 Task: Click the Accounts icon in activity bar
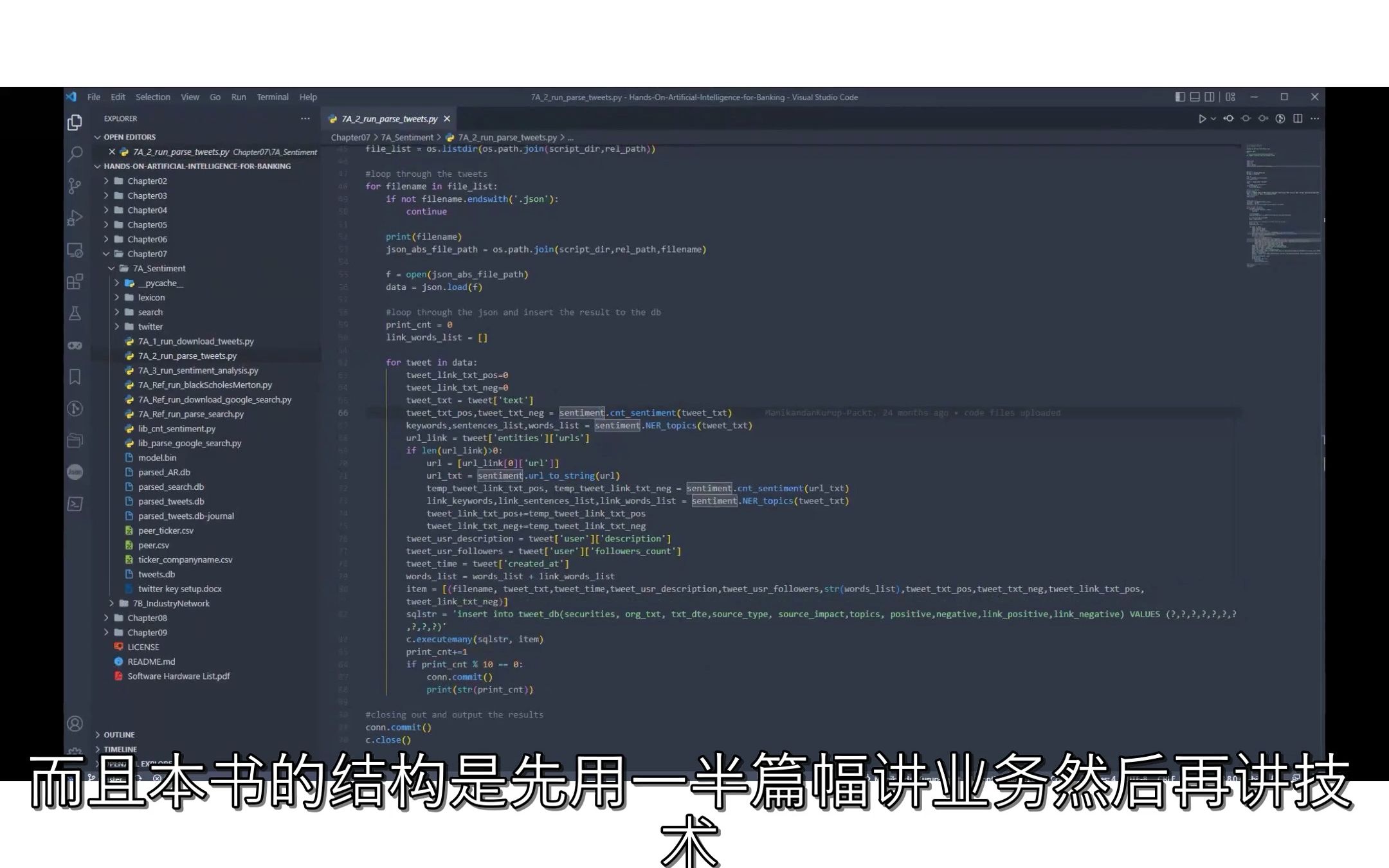[75, 724]
